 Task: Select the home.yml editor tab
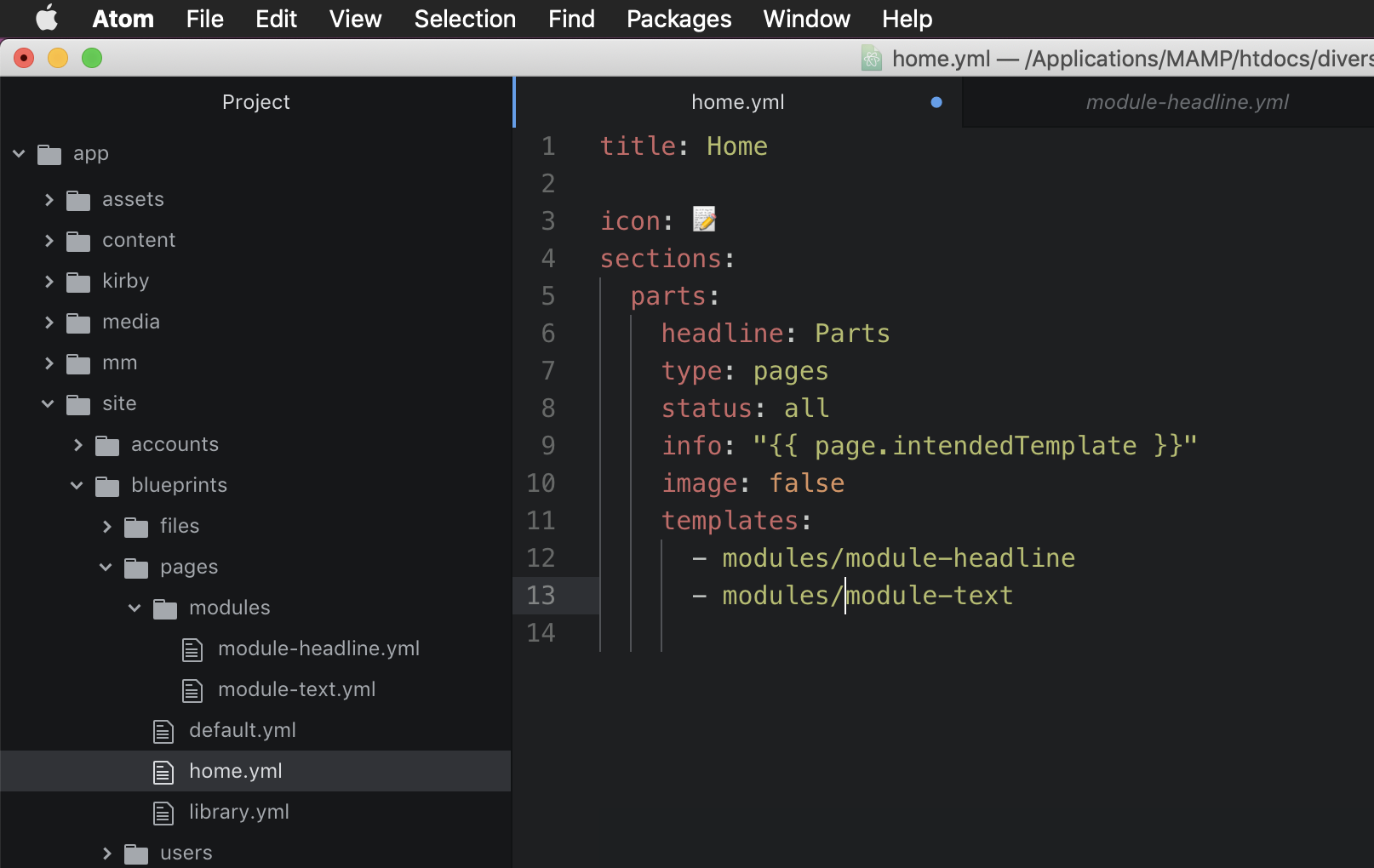pyautogui.click(x=738, y=102)
